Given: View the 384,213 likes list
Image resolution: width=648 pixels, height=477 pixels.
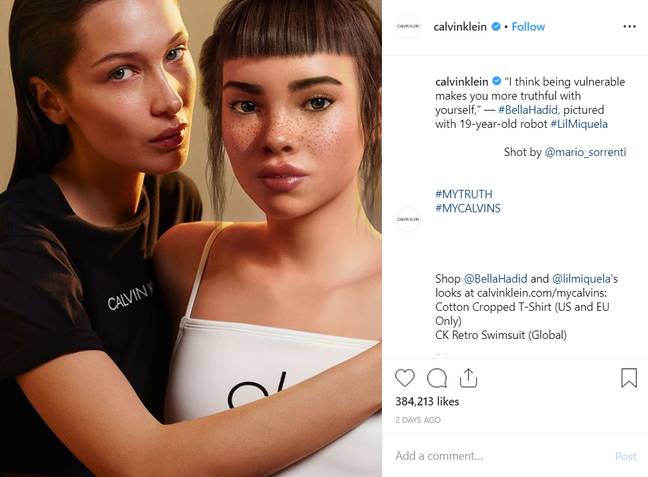Looking at the screenshot, I should [x=427, y=401].
